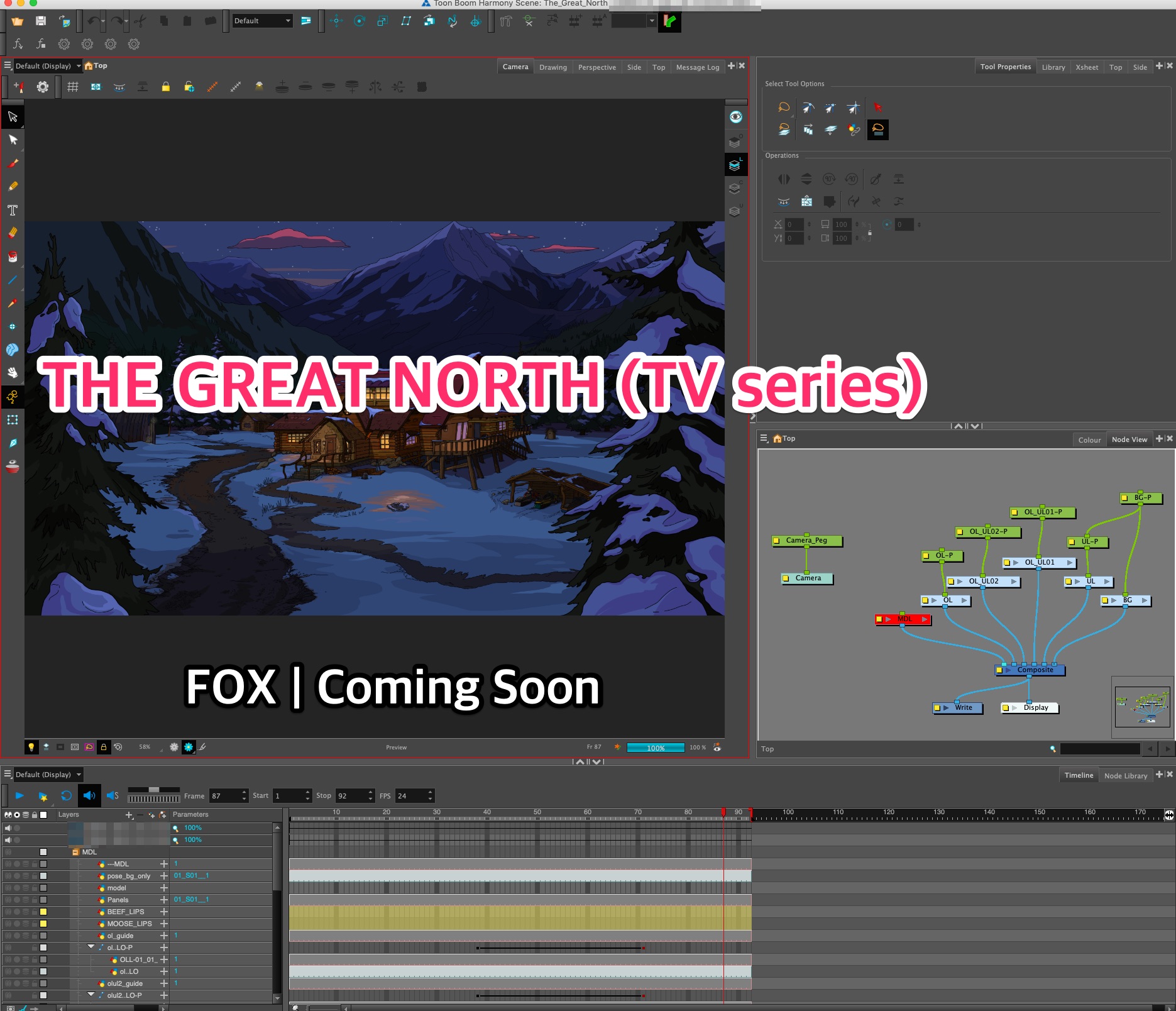Select the Text tool
This screenshot has width=1176, height=1011.
(x=13, y=210)
